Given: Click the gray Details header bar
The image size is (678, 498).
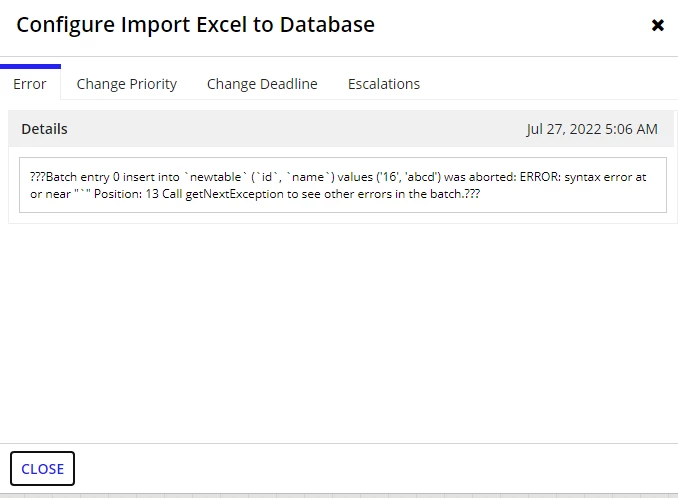Looking at the screenshot, I should (x=341, y=129).
